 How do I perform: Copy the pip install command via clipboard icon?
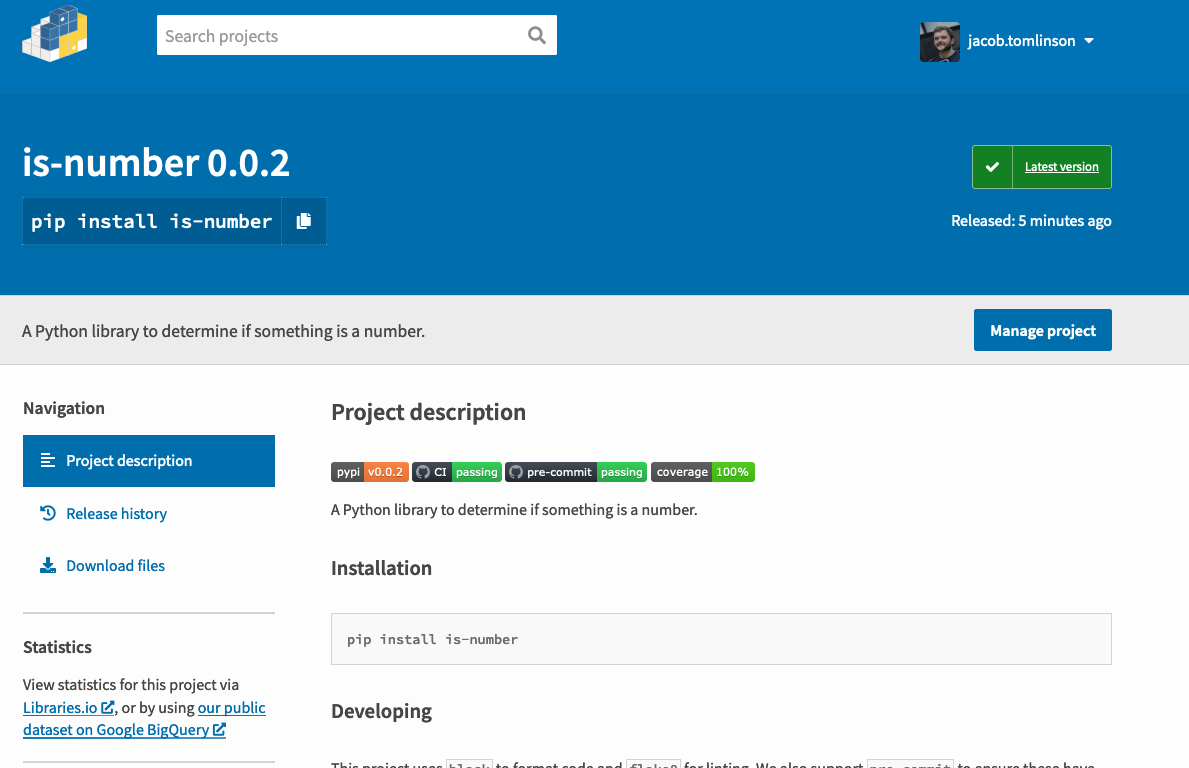pos(303,221)
